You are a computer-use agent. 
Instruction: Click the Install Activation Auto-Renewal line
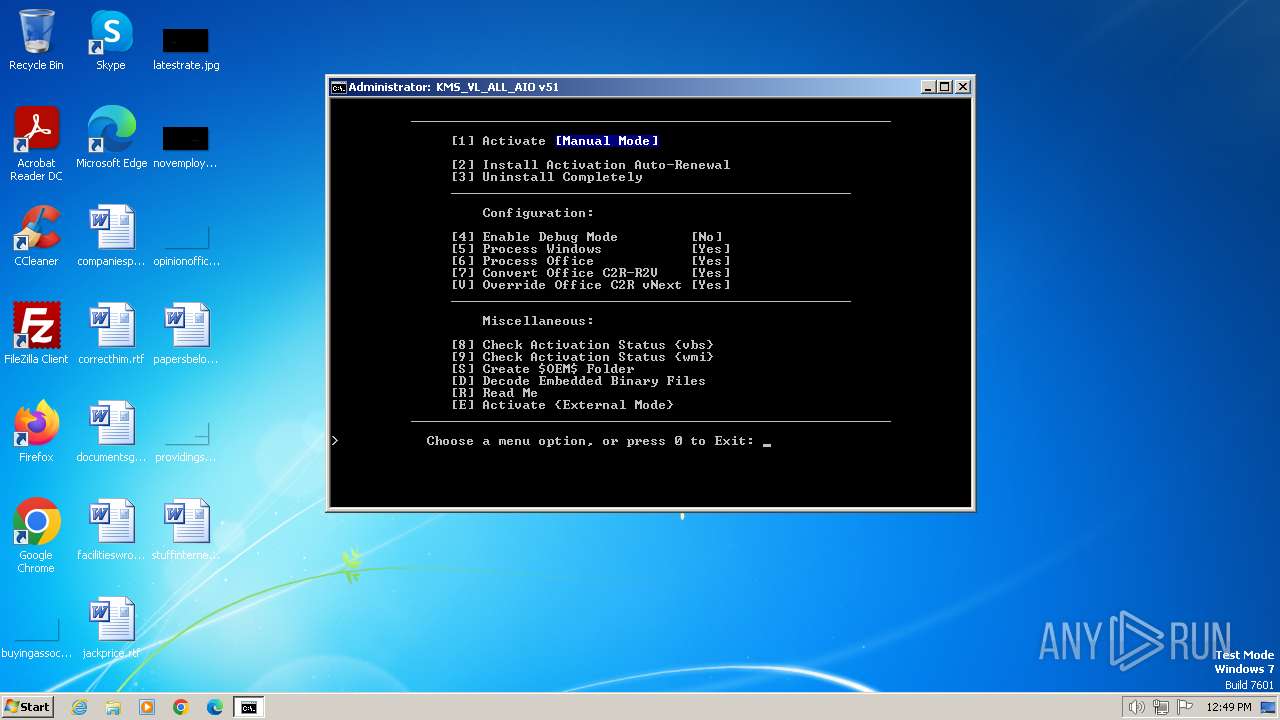coord(591,165)
